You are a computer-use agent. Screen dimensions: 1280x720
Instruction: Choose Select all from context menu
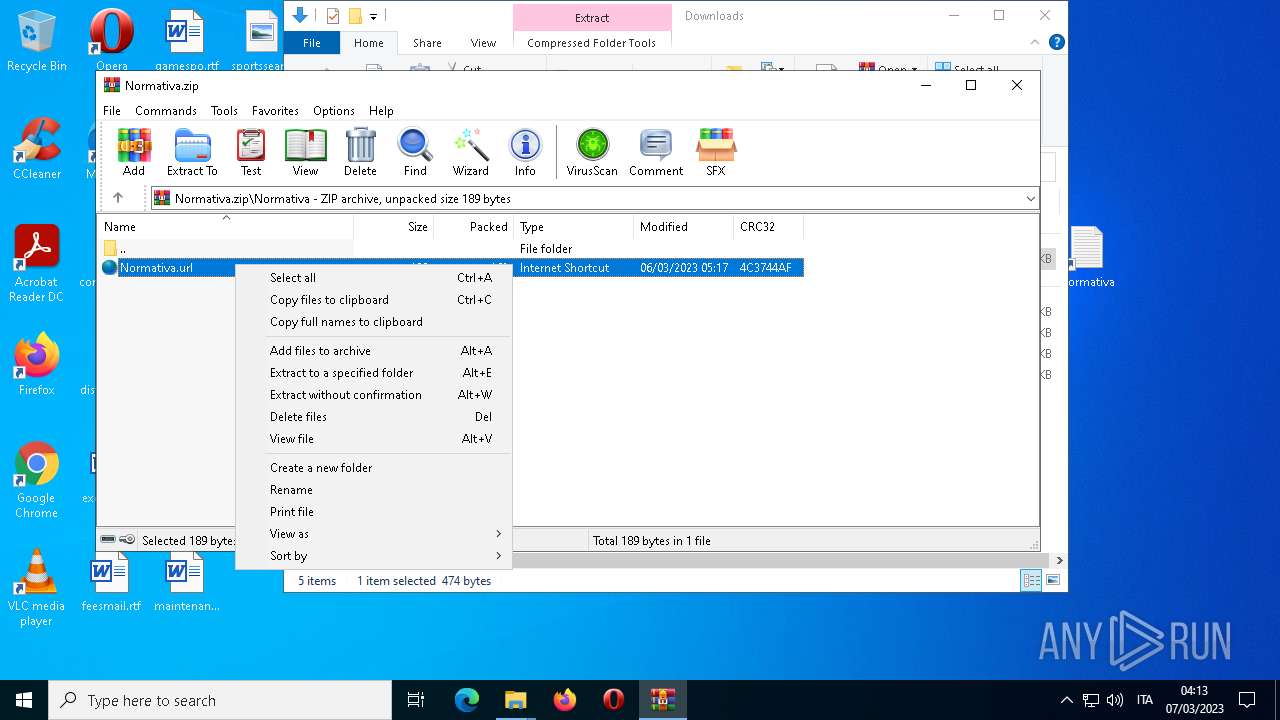pos(374,278)
